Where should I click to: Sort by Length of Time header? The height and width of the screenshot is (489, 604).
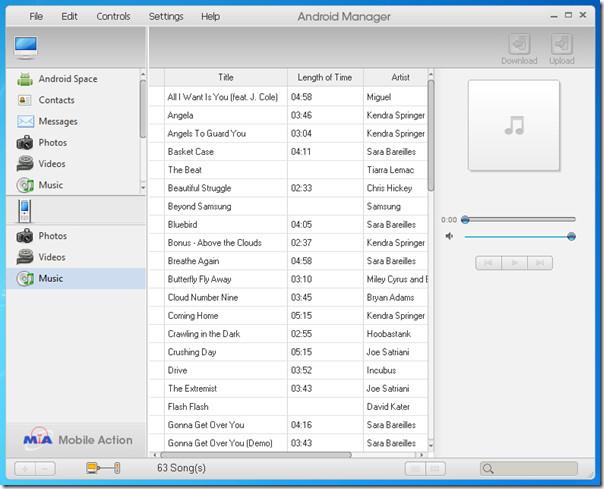click(x=325, y=77)
